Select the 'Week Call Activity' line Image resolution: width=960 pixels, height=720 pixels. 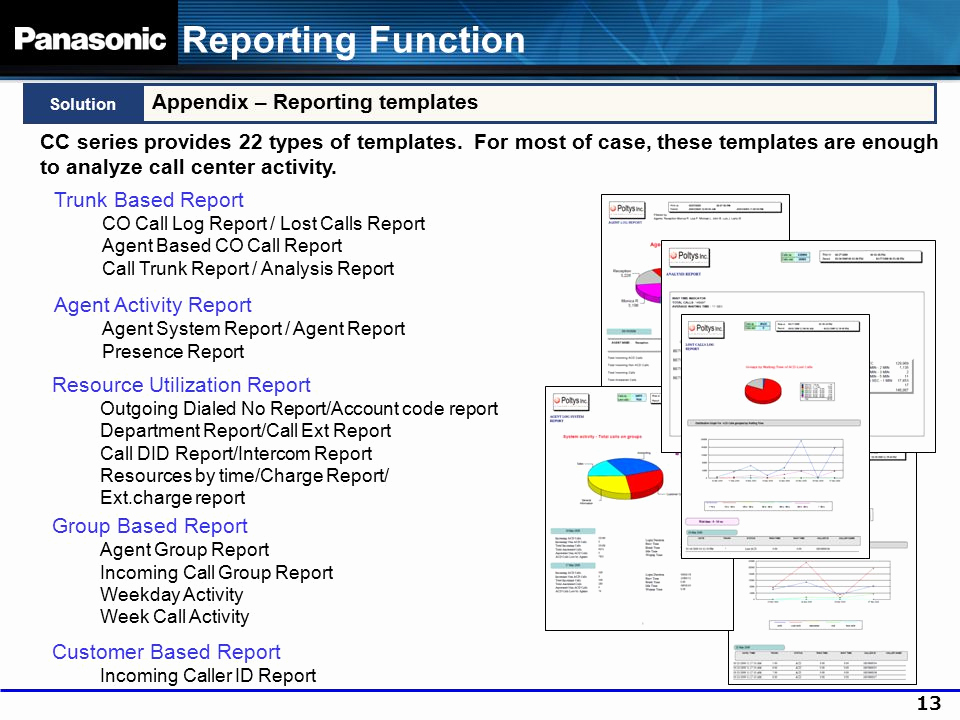[x=174, y=617]
